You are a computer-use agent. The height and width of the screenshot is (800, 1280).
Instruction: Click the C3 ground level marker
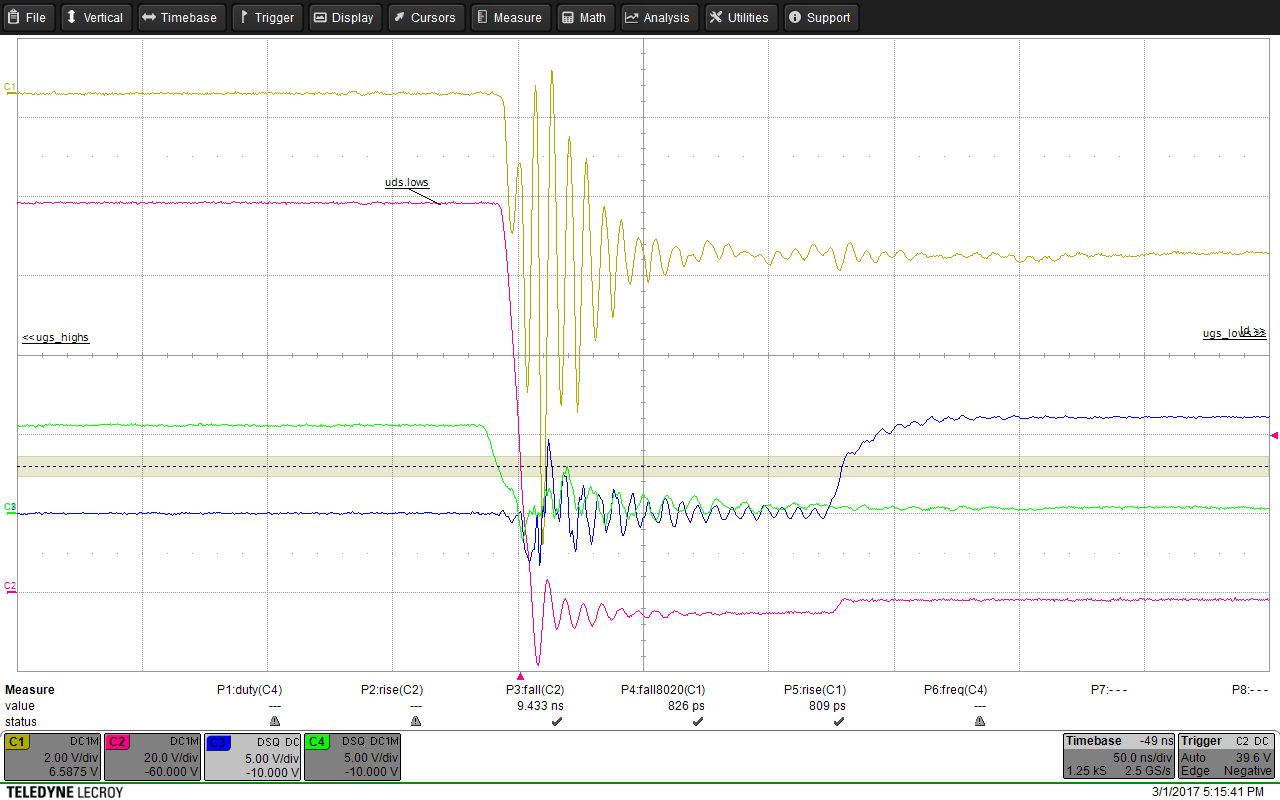10,508
